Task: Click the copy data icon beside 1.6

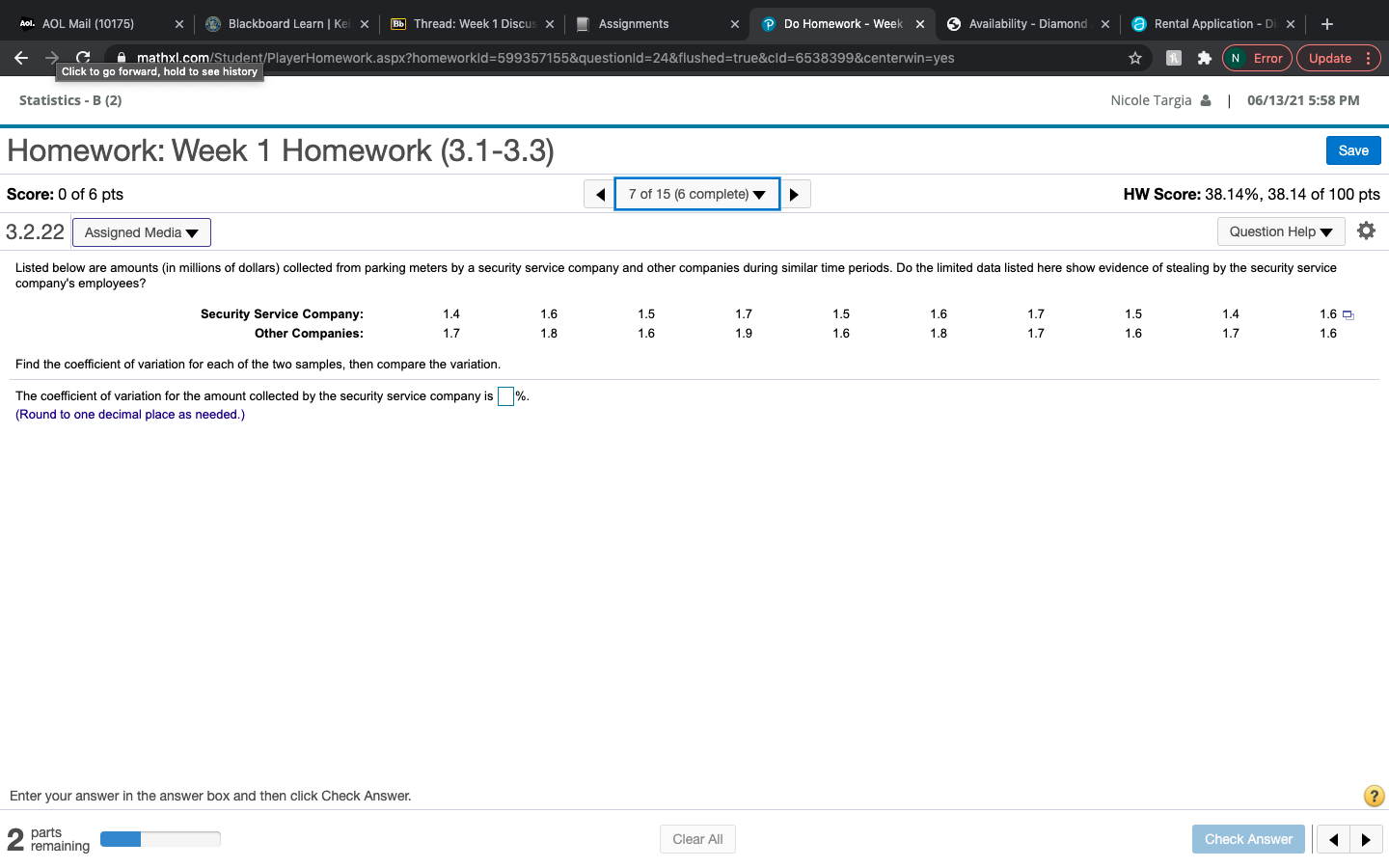Action: tap(1348, 315)
